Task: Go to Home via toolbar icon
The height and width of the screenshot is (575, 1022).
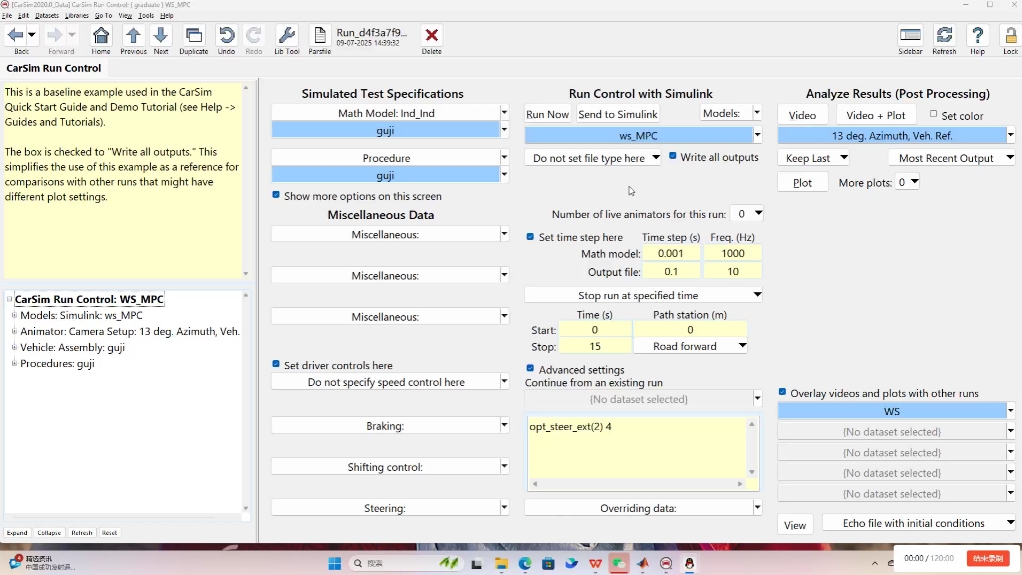Action: pyautogui.click(x=101, y=35)
